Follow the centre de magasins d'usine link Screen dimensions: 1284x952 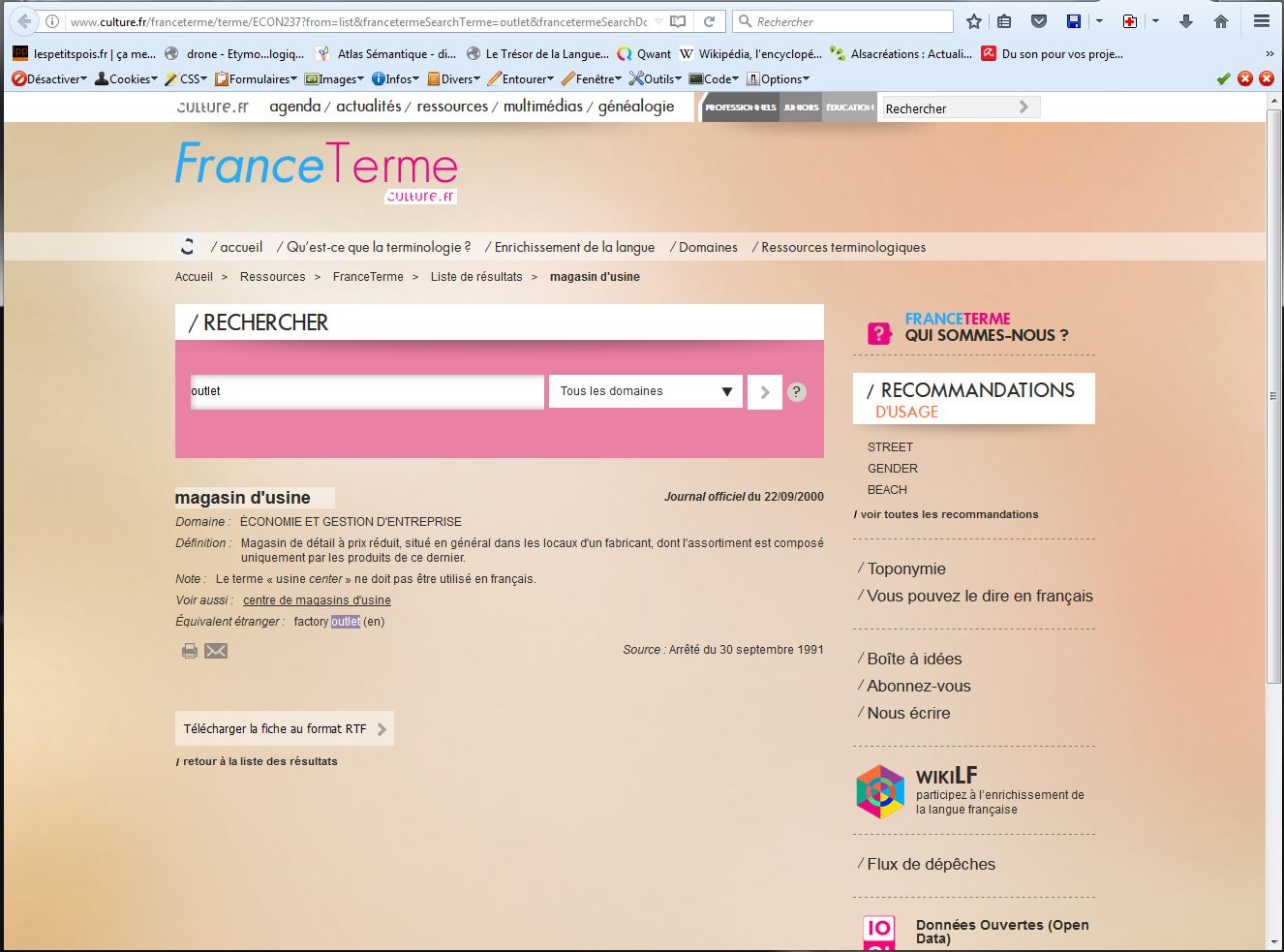point(317,600)
